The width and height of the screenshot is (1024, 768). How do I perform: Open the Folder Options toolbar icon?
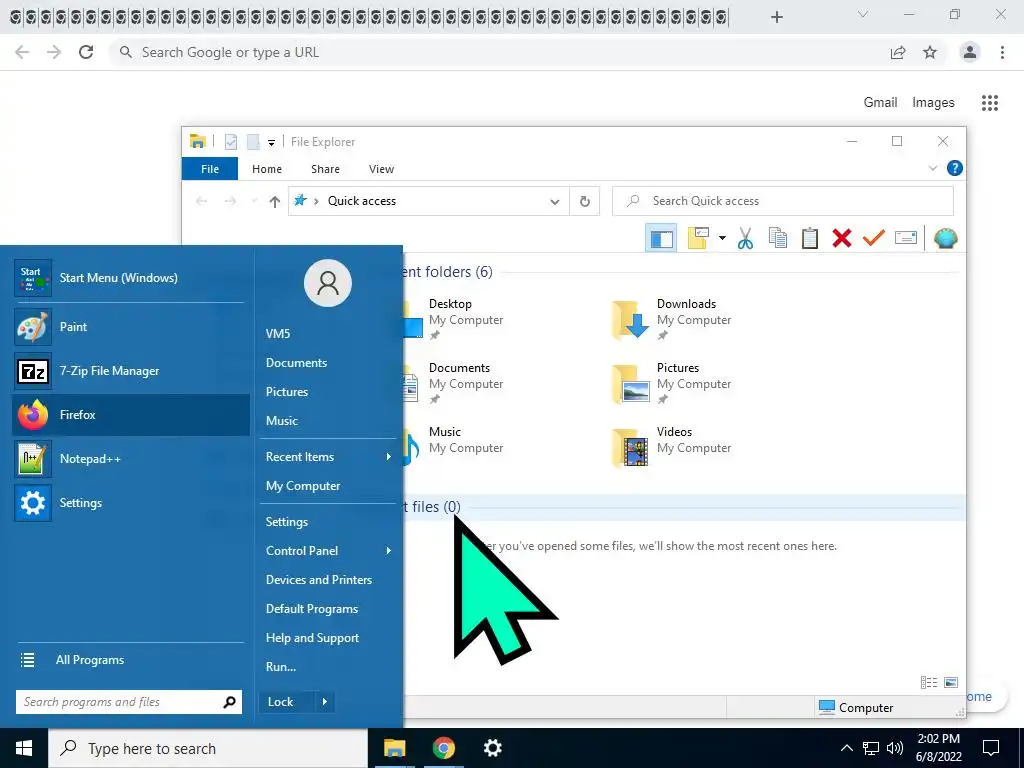coord(697,238)
